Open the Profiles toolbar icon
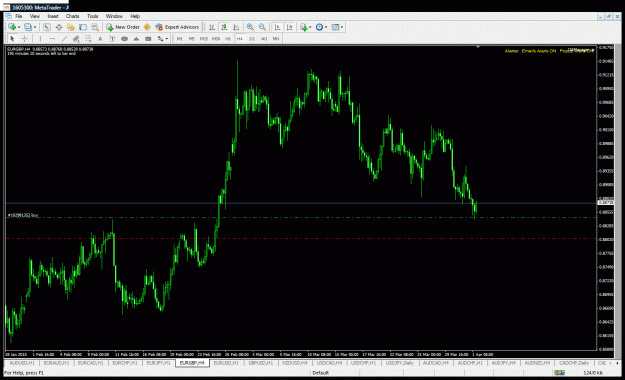 click(x=28, y=27)
